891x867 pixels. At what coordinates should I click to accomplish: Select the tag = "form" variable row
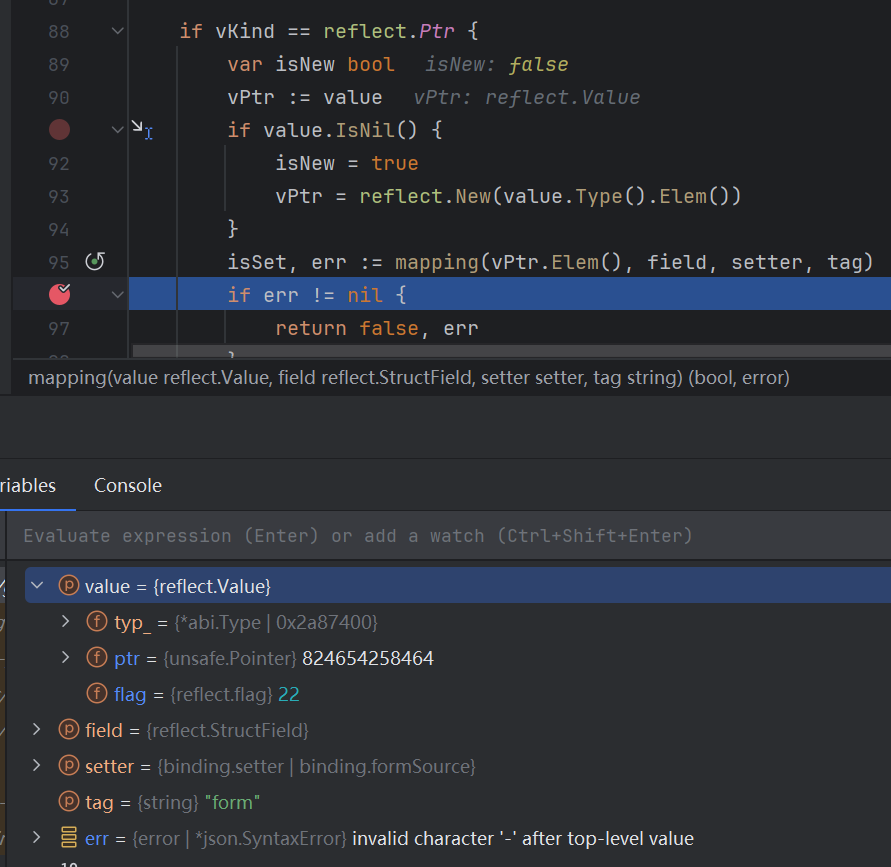457,802
